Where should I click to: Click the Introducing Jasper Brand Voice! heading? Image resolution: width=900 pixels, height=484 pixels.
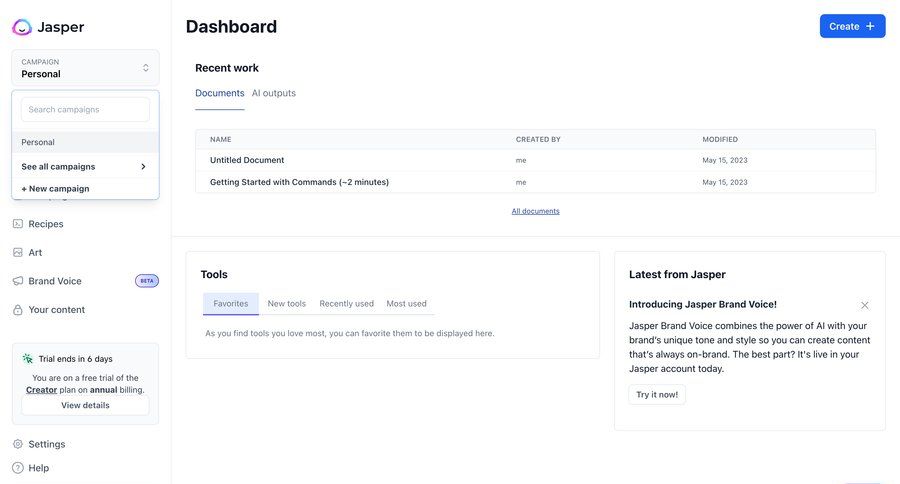coord(703,304)
